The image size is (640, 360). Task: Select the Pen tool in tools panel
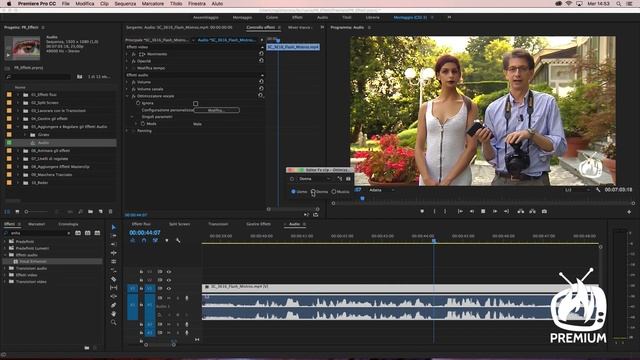pos(113,305)
